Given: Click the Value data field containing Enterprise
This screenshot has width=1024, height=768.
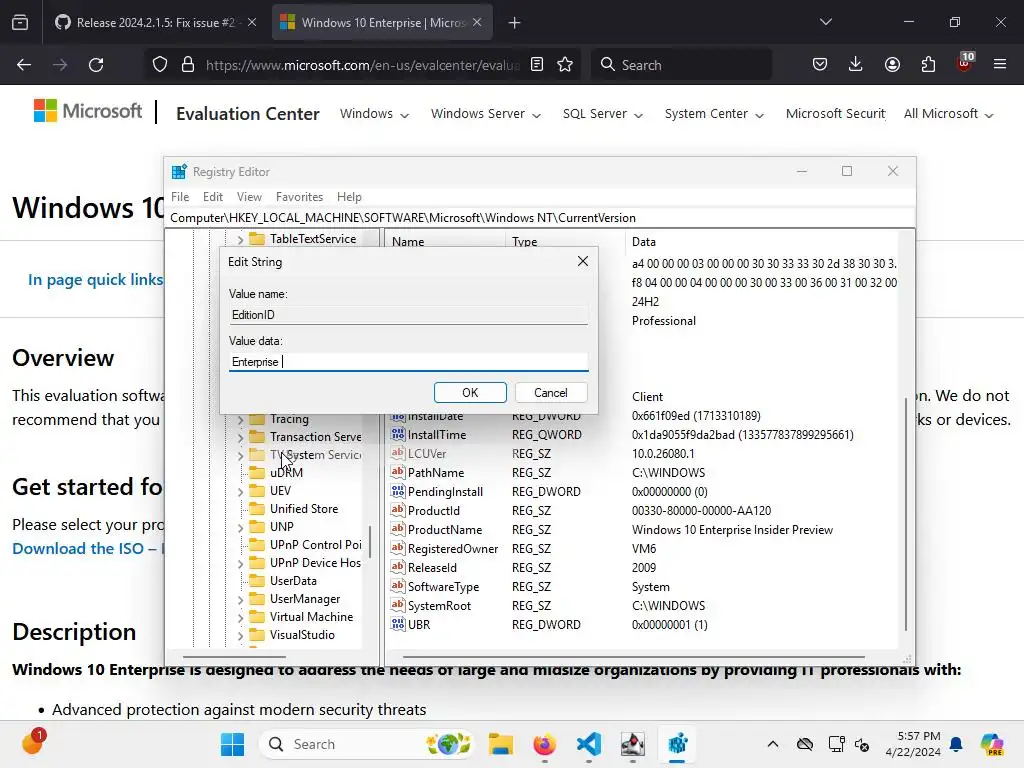Looking at the screenshot, I should coord(409,362).
